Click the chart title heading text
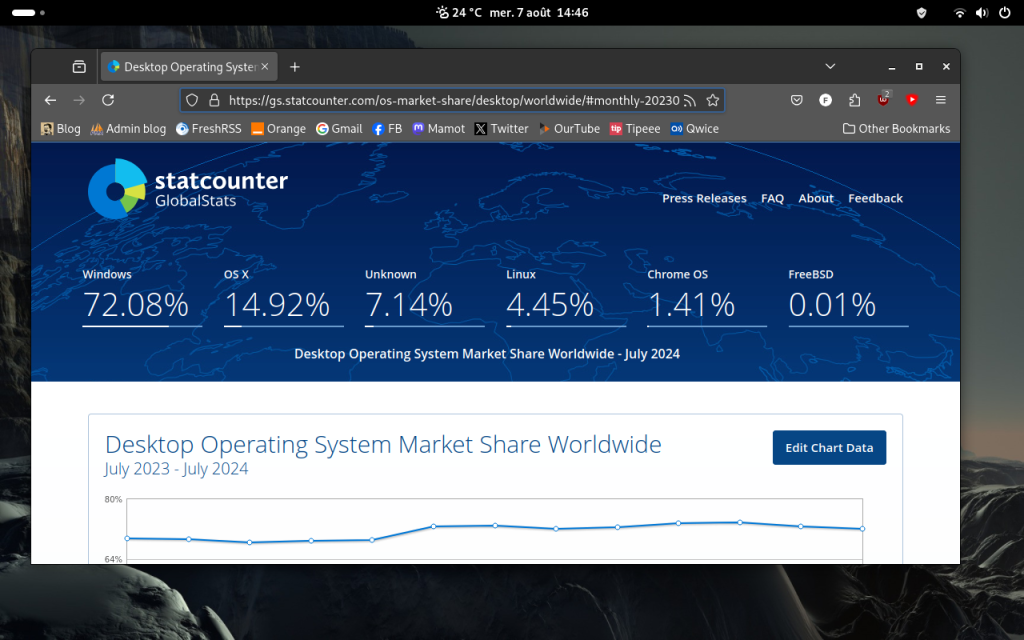 [383, 445]
